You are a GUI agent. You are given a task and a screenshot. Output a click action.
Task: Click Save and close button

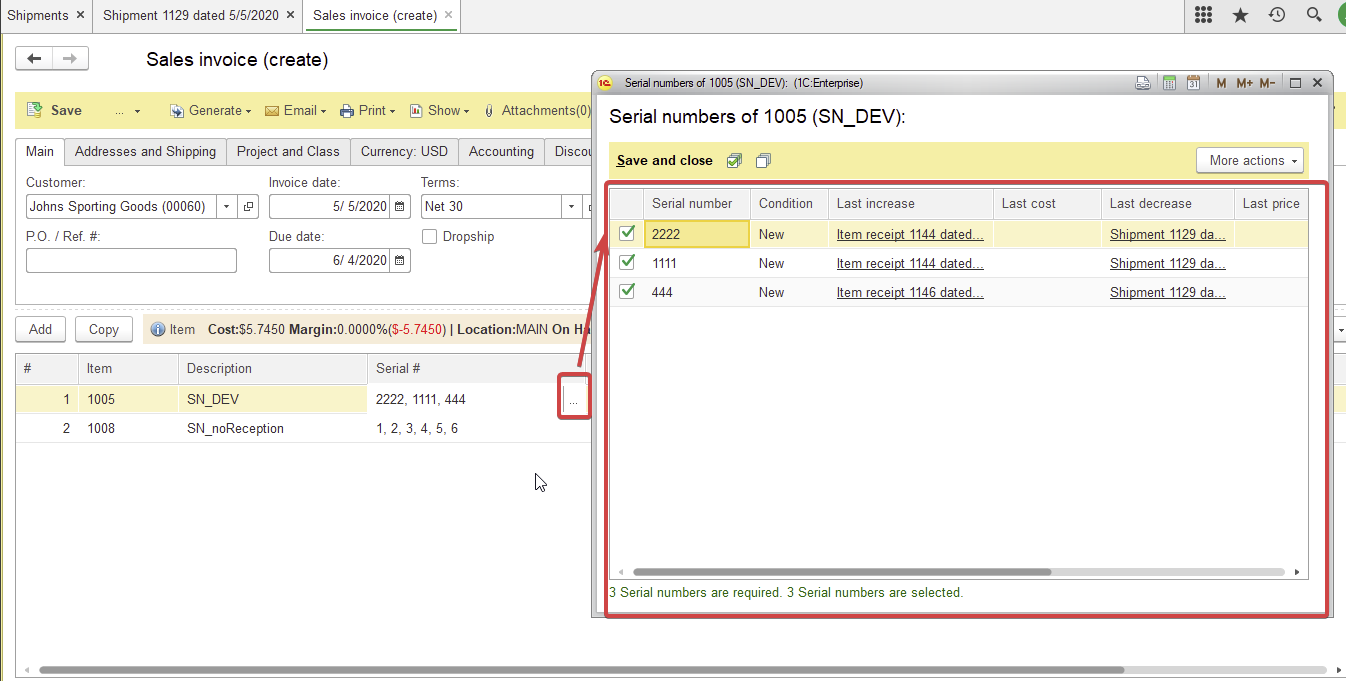tap(664, 161)
